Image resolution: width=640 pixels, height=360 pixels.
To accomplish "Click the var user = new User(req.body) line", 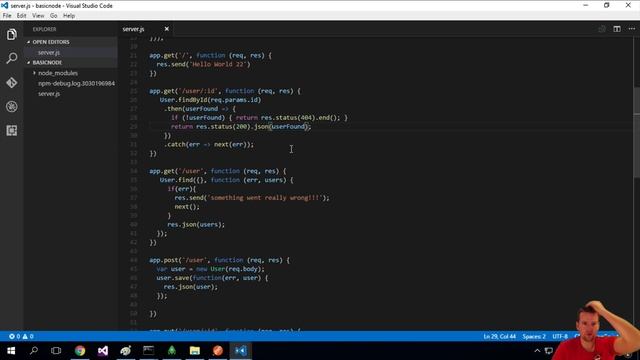I will point(211,269).
